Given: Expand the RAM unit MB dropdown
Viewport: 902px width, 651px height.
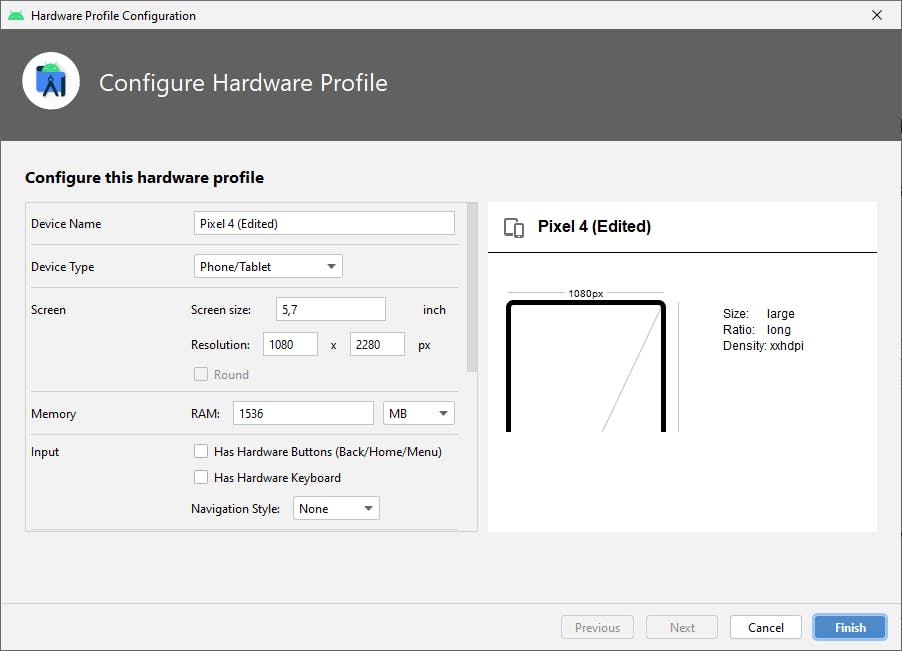Looking at the screenshot, I should click(419, 413).
